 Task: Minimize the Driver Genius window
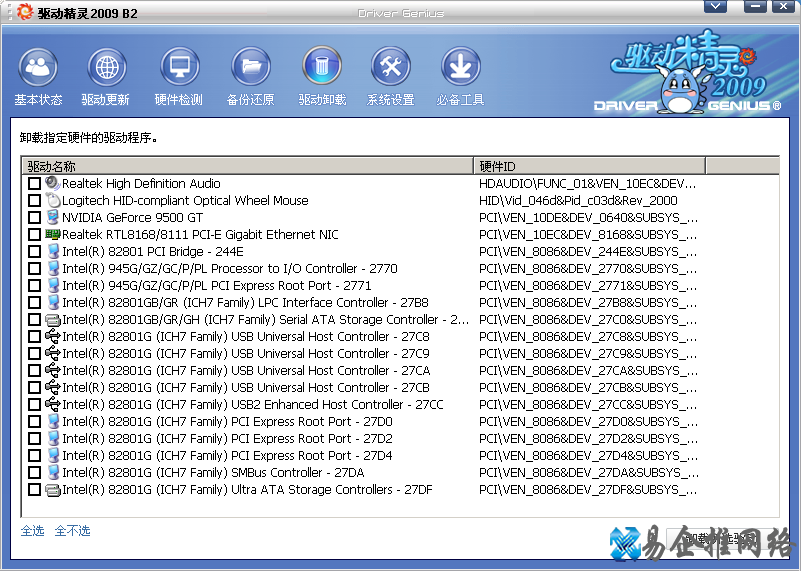tap(743, 7)
